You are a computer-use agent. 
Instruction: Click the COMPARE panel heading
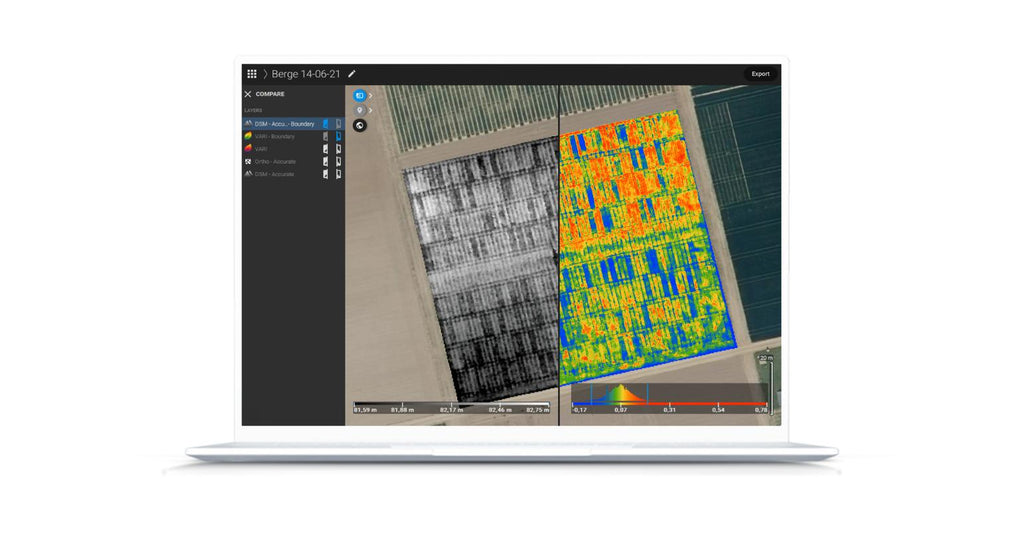[270, 94]
